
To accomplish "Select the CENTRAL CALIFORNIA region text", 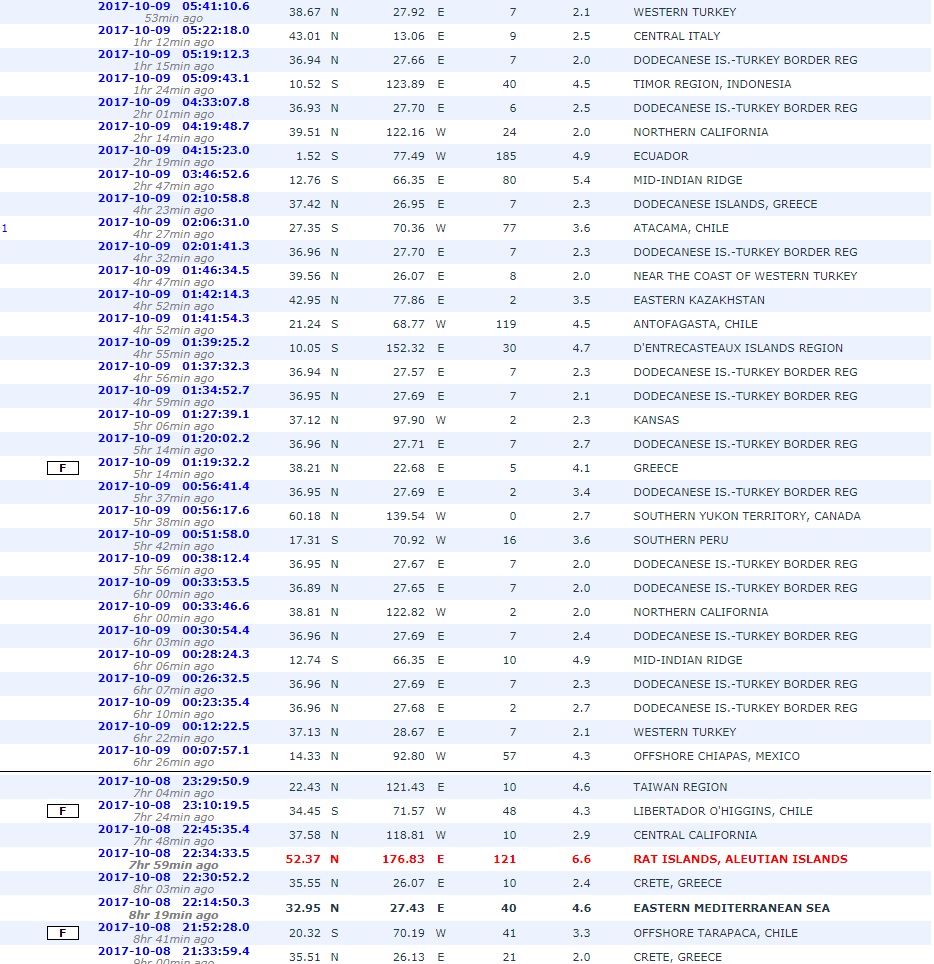I will point(695,836).
